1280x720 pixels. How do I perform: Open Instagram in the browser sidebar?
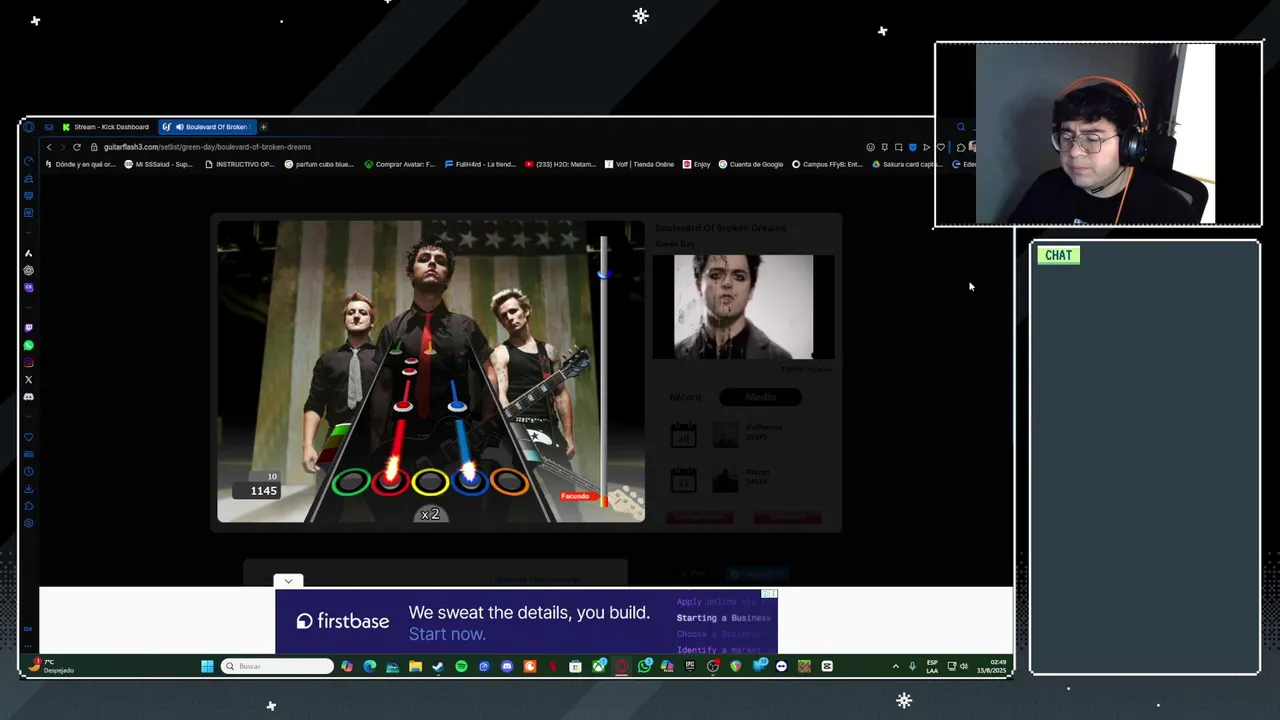pos(28,362)
